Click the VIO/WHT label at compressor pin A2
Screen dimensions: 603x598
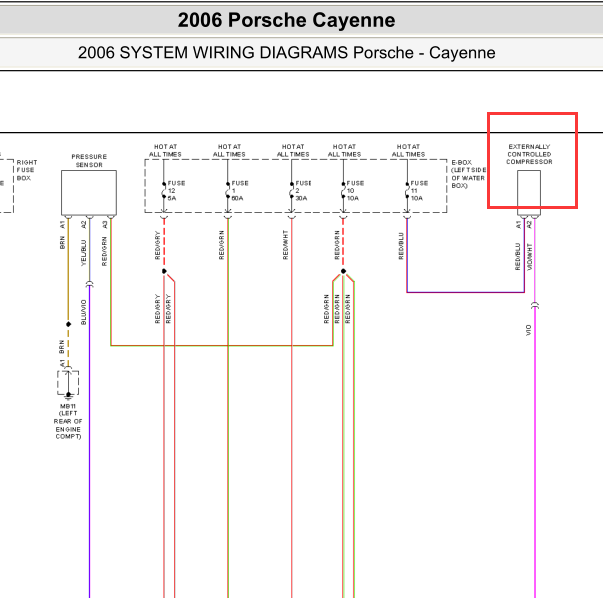coord(530,257)
